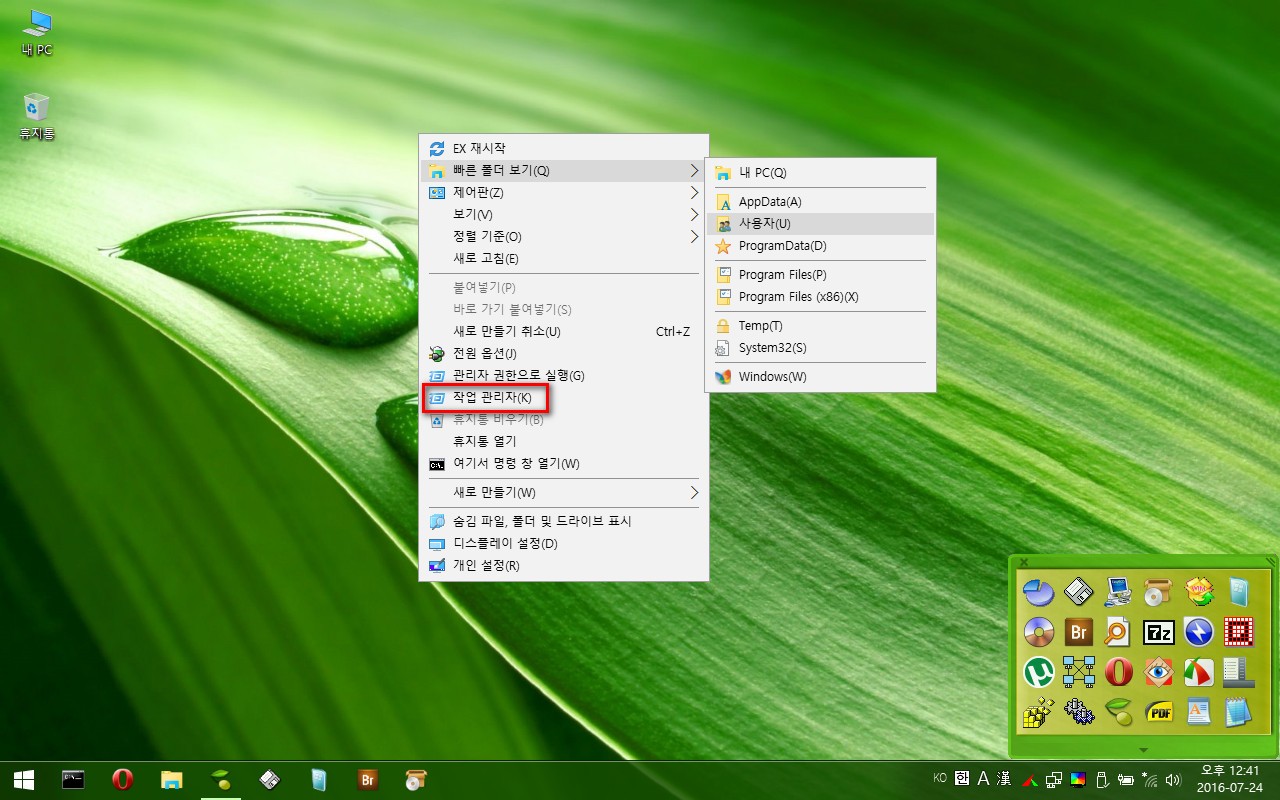Open System32(S) from submenu

(x=820, y=347)
